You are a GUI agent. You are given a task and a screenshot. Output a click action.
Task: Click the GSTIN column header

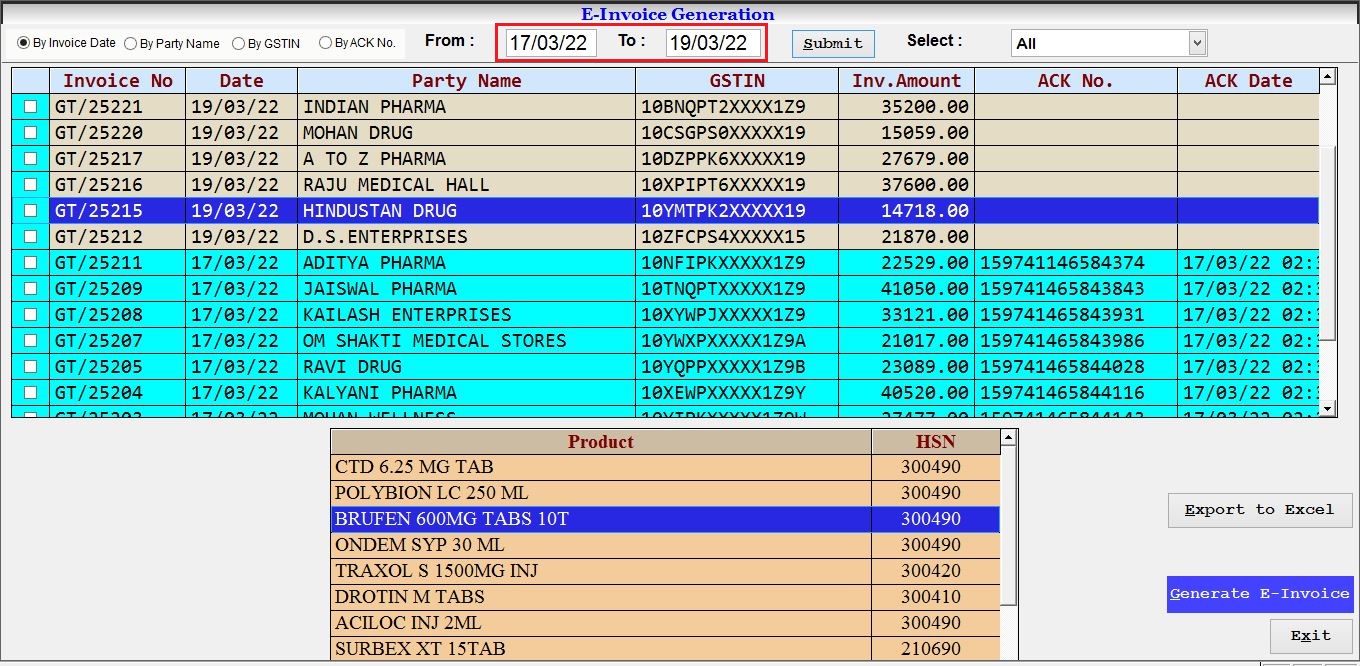click(736, 81)
